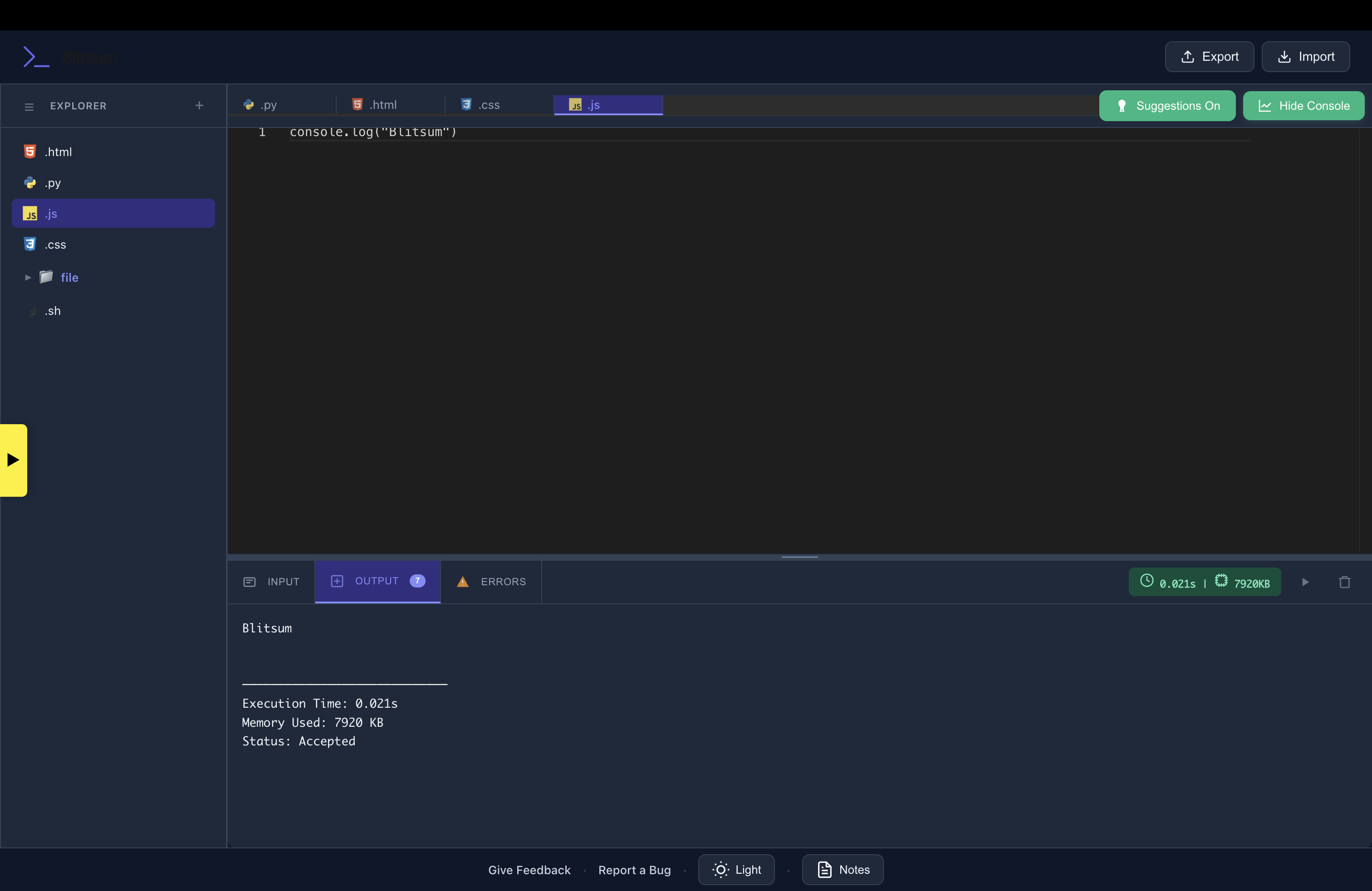The height and width of the screenshot is (891, 1372).
Task: Toggle Hide Console button
Action: (x=1303, y=106)
